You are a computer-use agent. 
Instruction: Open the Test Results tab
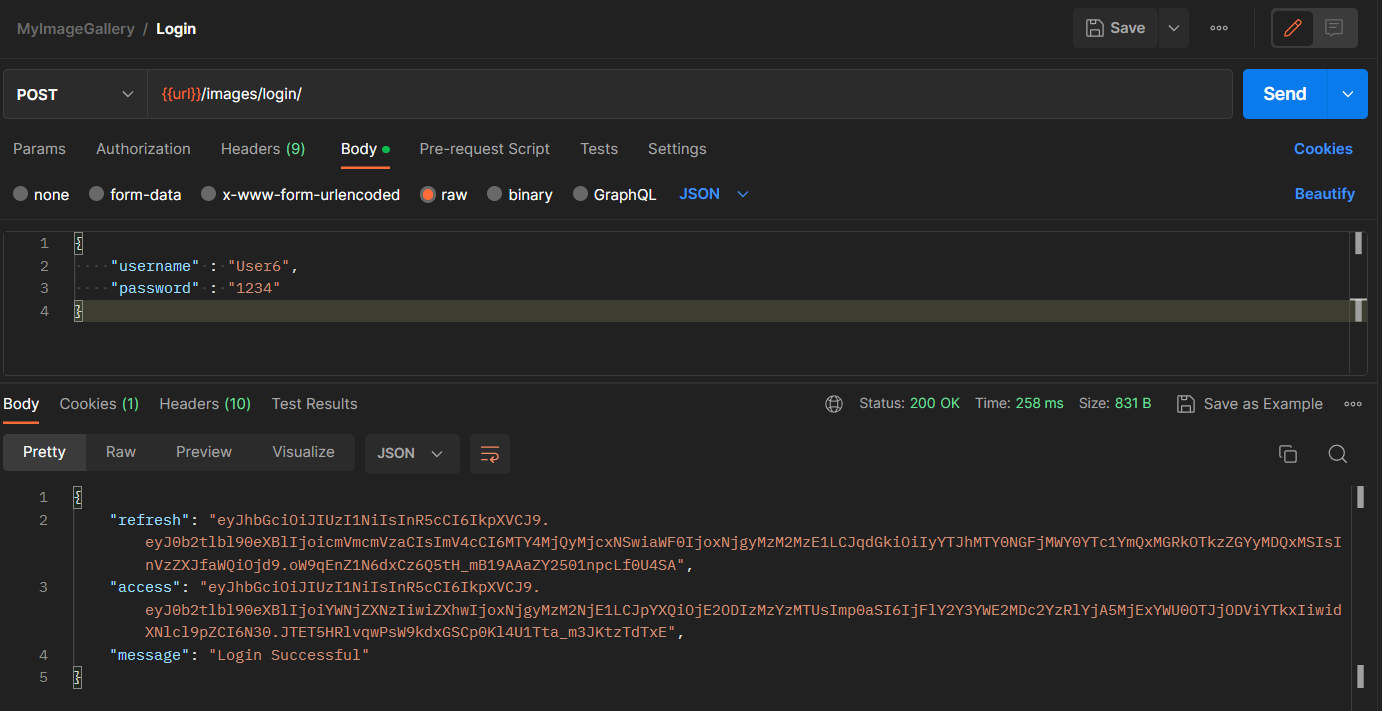point(314,404)
